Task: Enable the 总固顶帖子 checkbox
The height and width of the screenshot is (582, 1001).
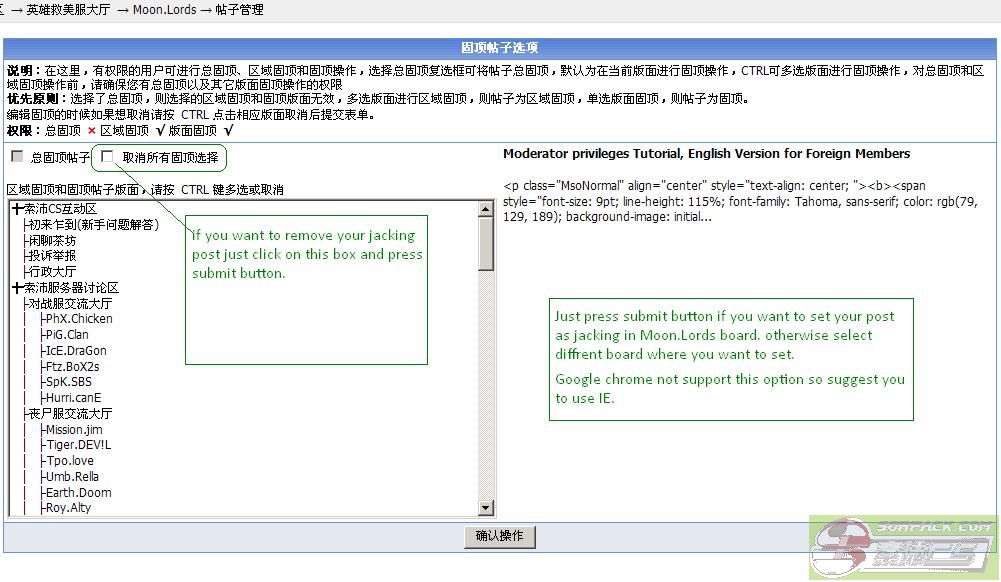Action: 16,156
